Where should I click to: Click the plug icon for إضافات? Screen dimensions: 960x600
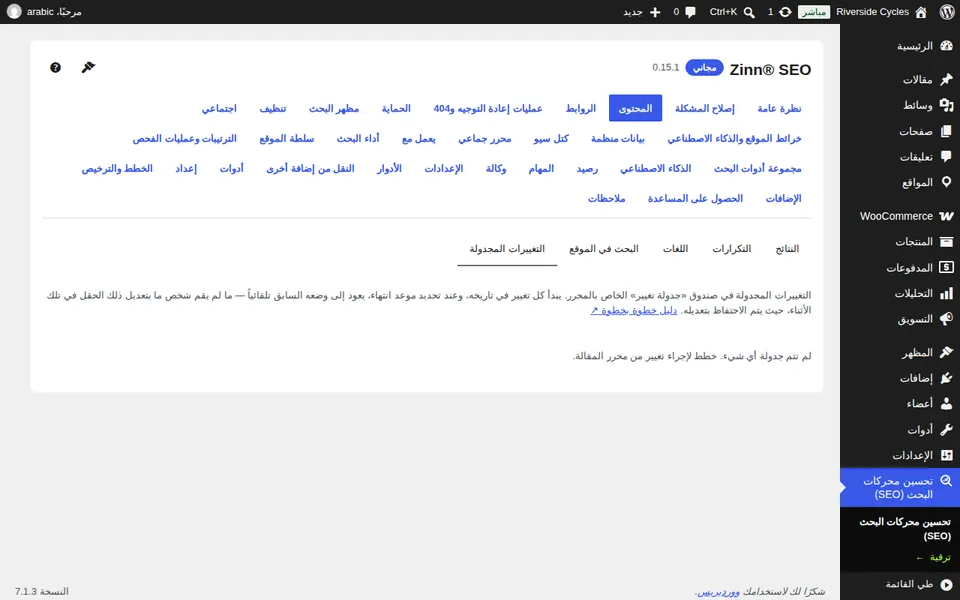pyautogui.click(x=947, y=378)
